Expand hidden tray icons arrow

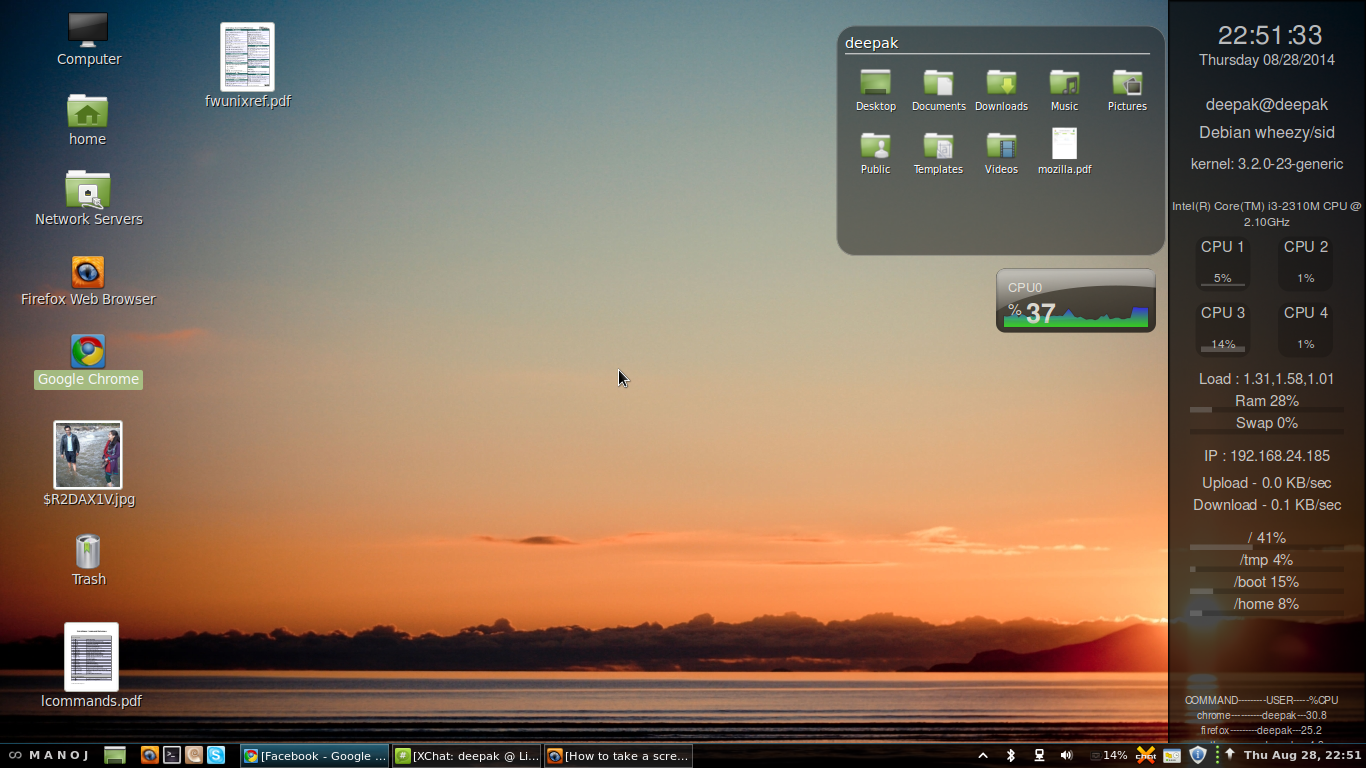983,755
